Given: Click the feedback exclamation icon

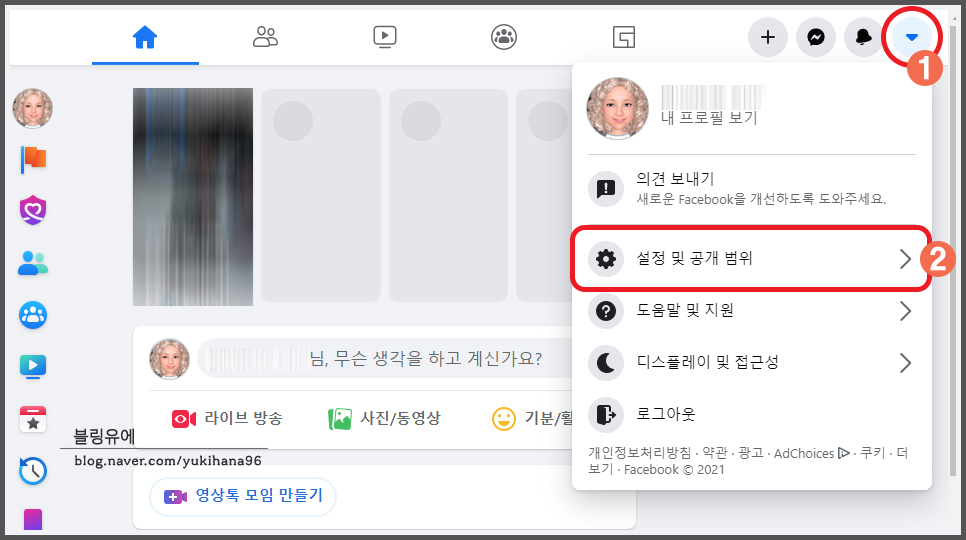Looking at the screenshot, I should pos(606,188).
